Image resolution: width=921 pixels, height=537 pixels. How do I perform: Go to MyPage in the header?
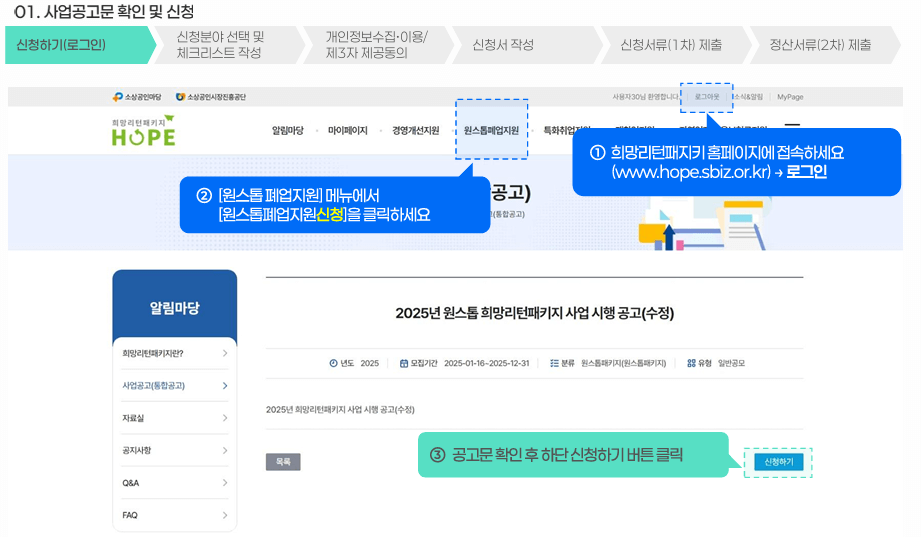[790, 97]
